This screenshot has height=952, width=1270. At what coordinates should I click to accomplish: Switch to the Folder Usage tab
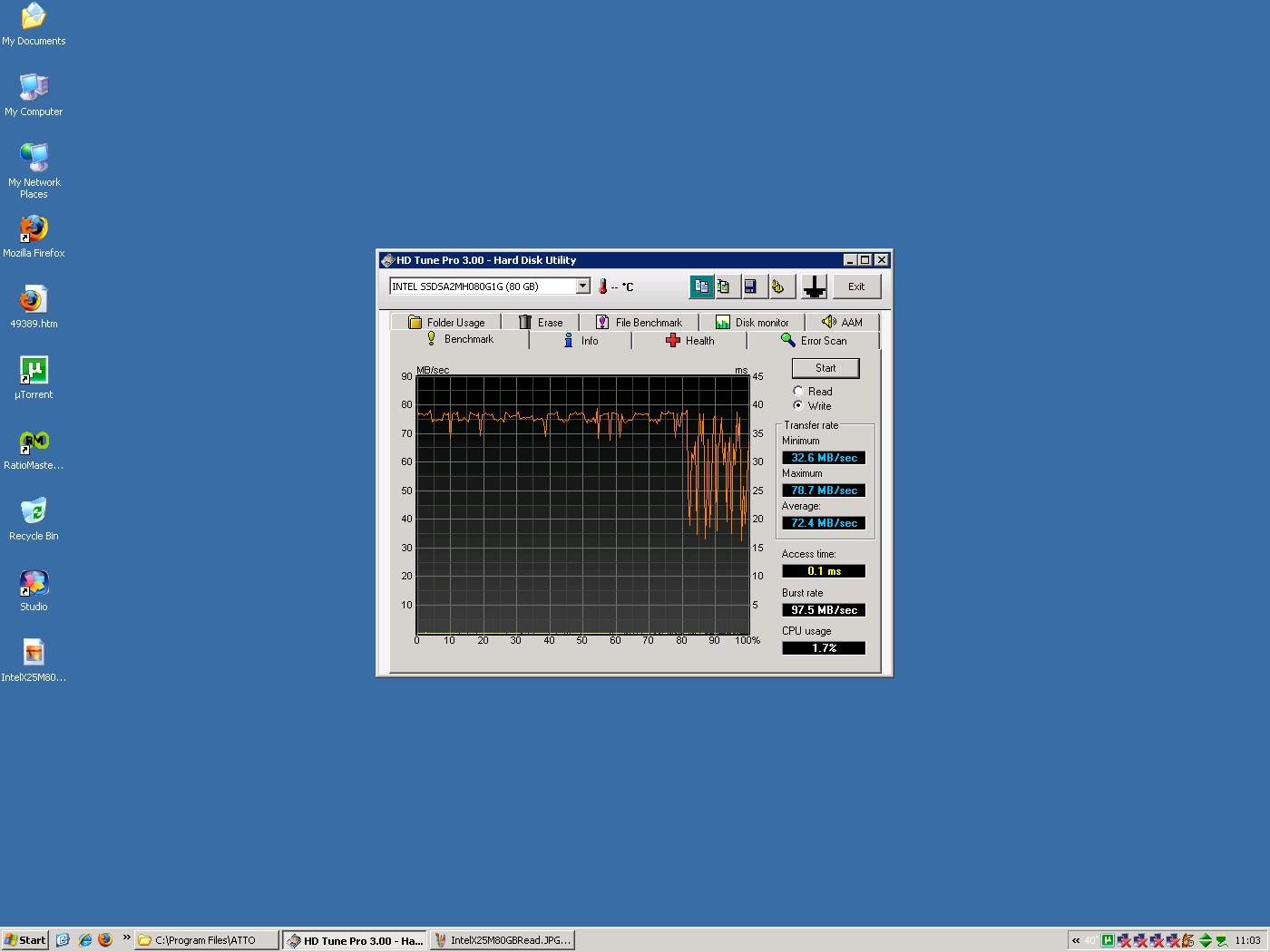446,322
